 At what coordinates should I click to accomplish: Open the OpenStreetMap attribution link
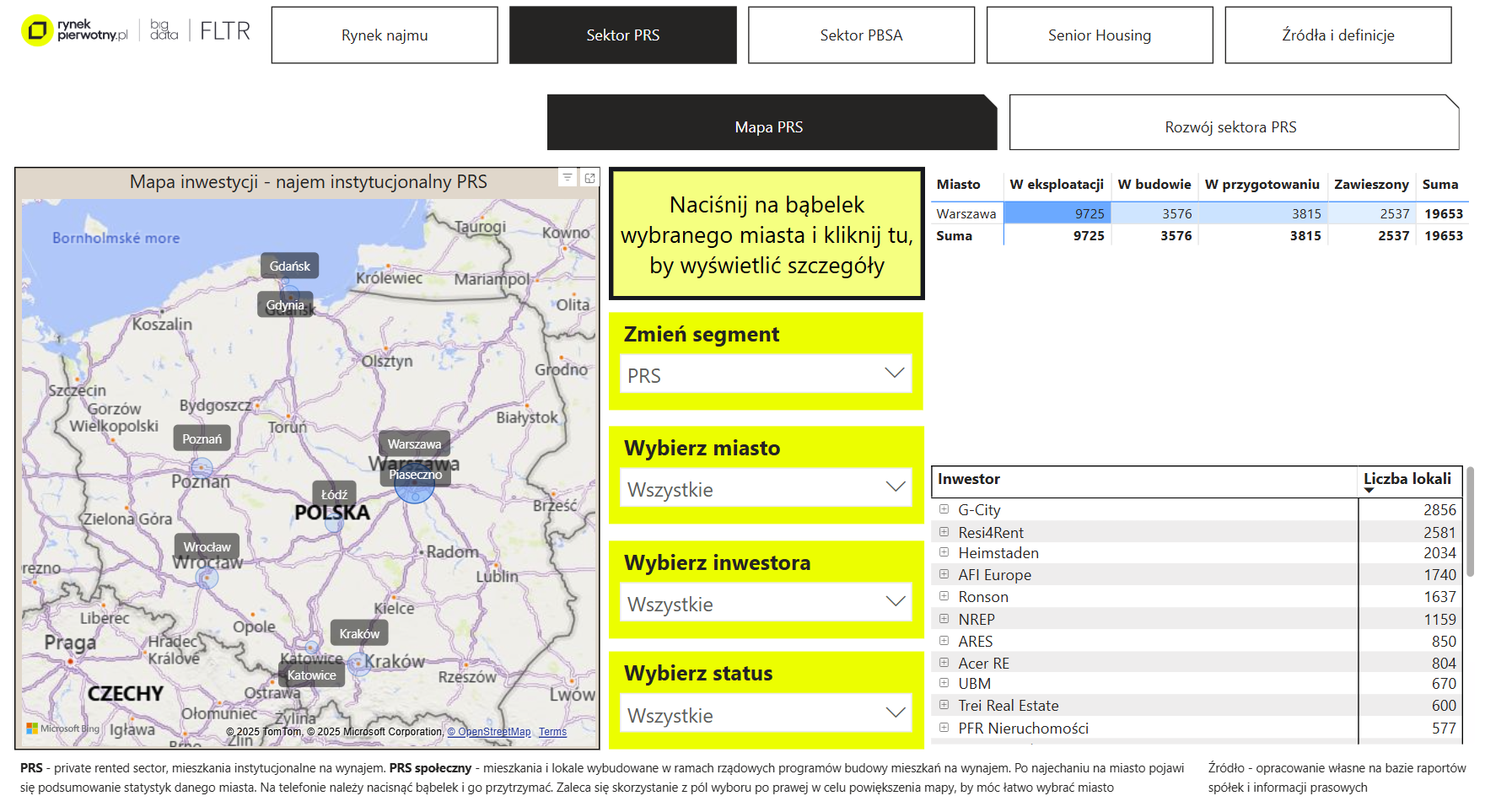(489, 732)
